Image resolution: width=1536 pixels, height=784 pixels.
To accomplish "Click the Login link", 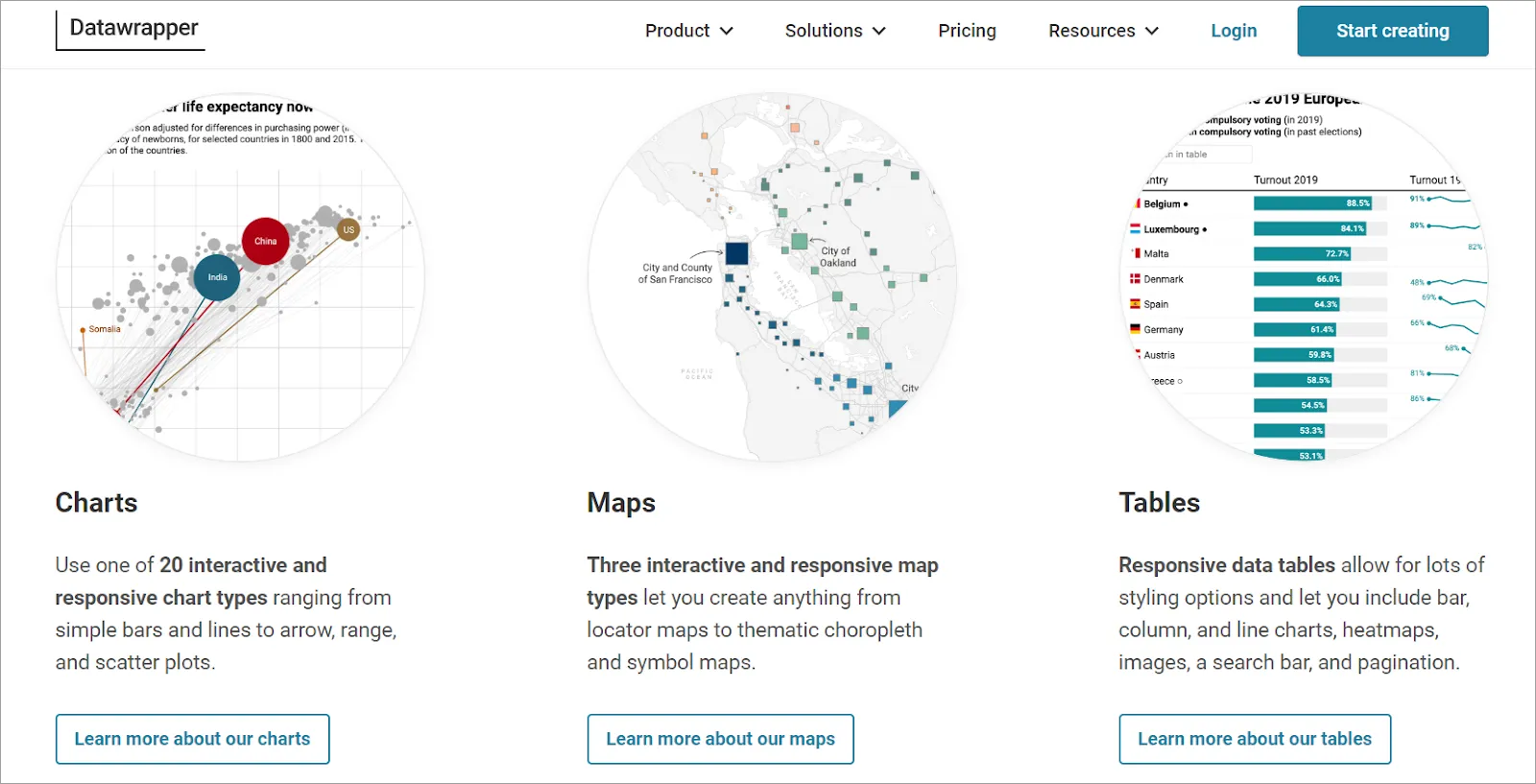I will pos(1234,31).
